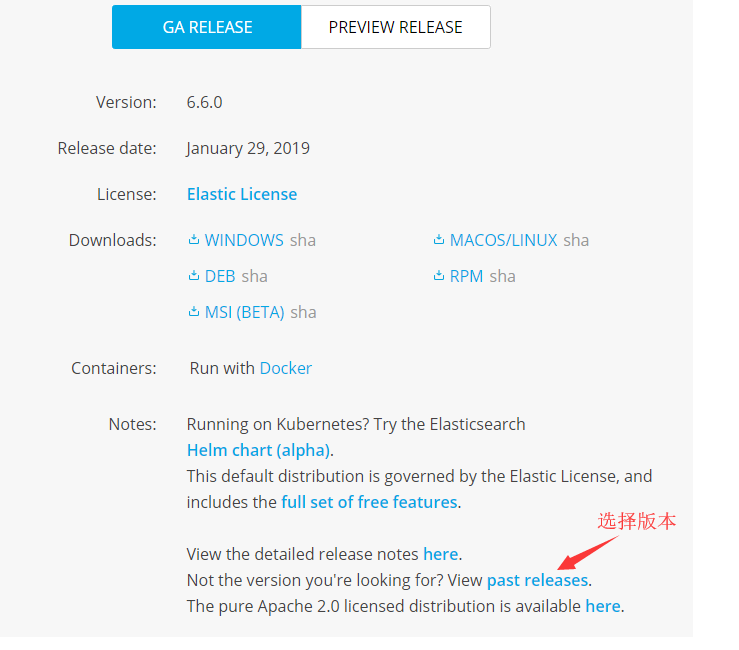Open the sha checksum next to WINDOWS
This screenshot has height=650, width=739.
303,240
